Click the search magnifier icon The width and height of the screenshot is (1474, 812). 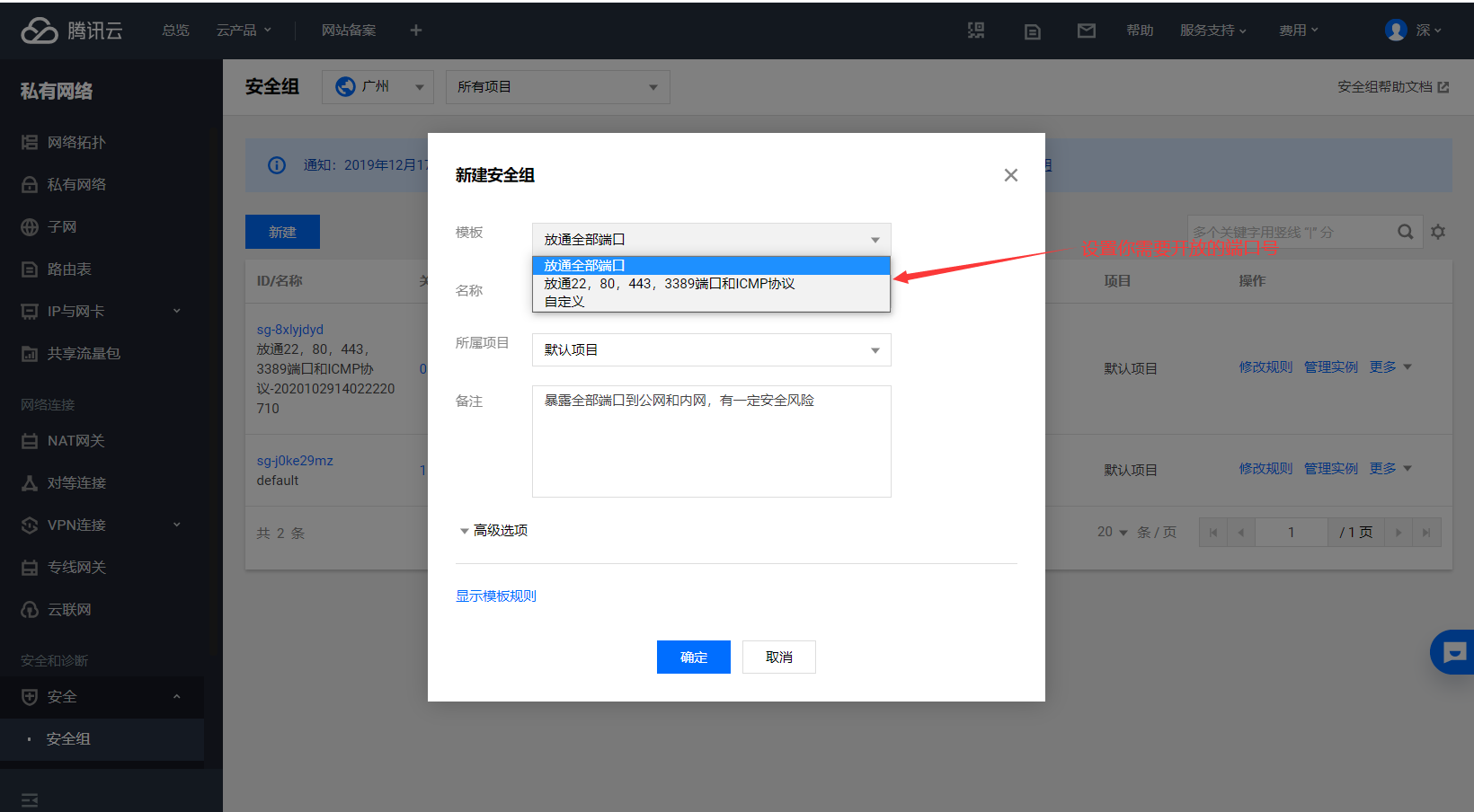(1405, 232)
